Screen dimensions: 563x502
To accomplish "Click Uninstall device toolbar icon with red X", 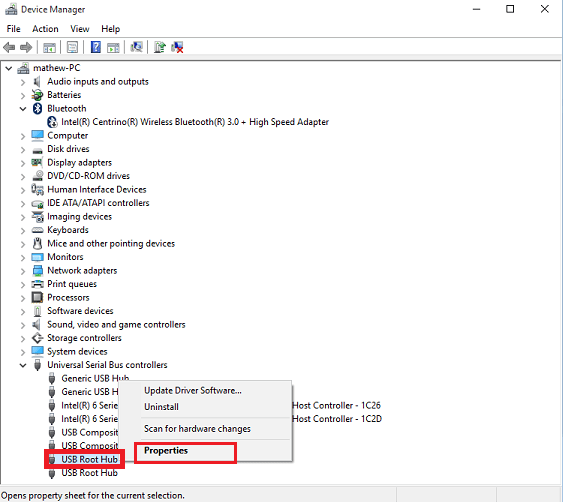I will [x=177, y=47].
